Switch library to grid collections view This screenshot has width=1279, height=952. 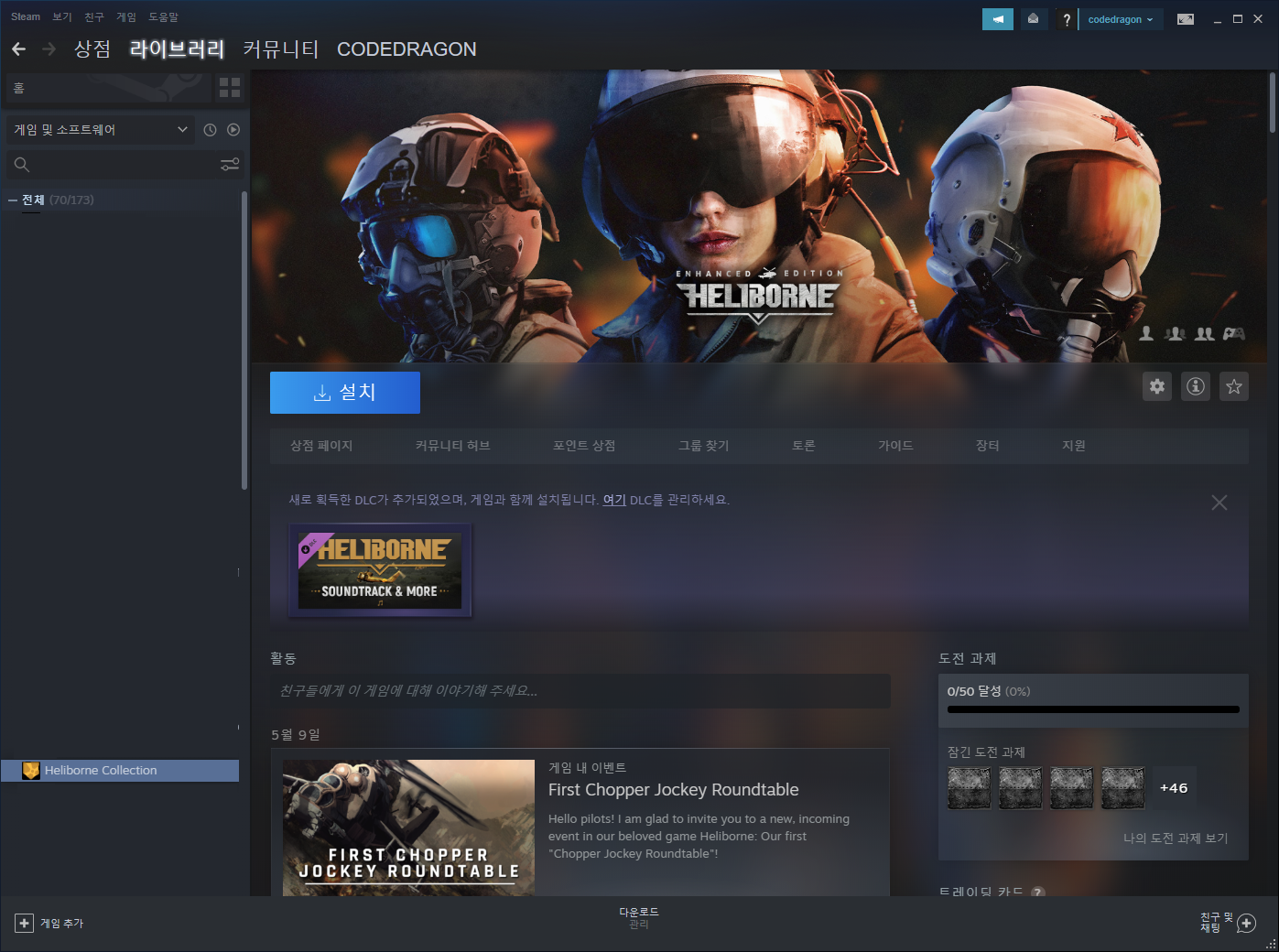pos(230,88)
